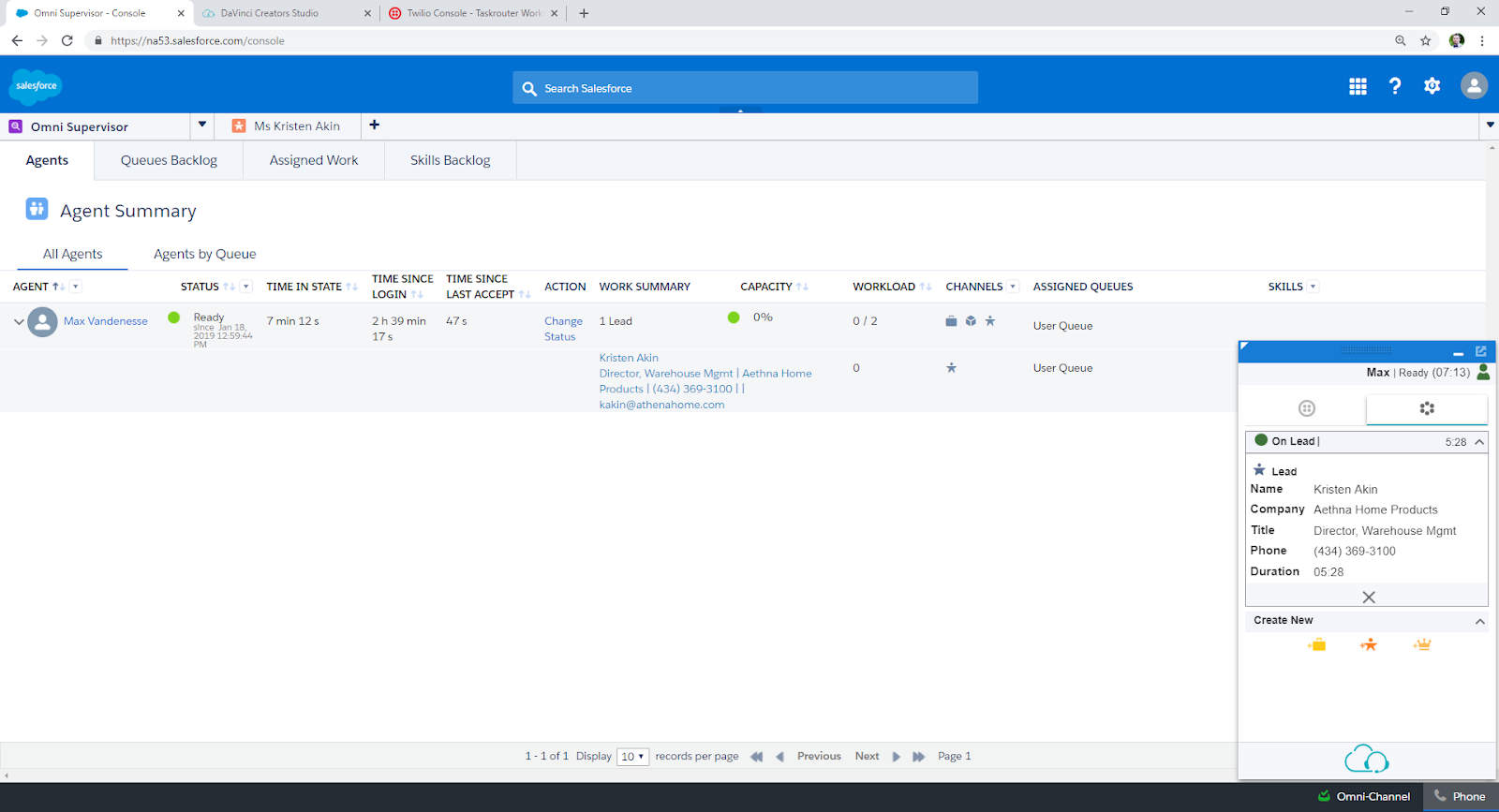Click the Next page link
The width and height of the screenshot is (1499, 812).
(867, 757)
